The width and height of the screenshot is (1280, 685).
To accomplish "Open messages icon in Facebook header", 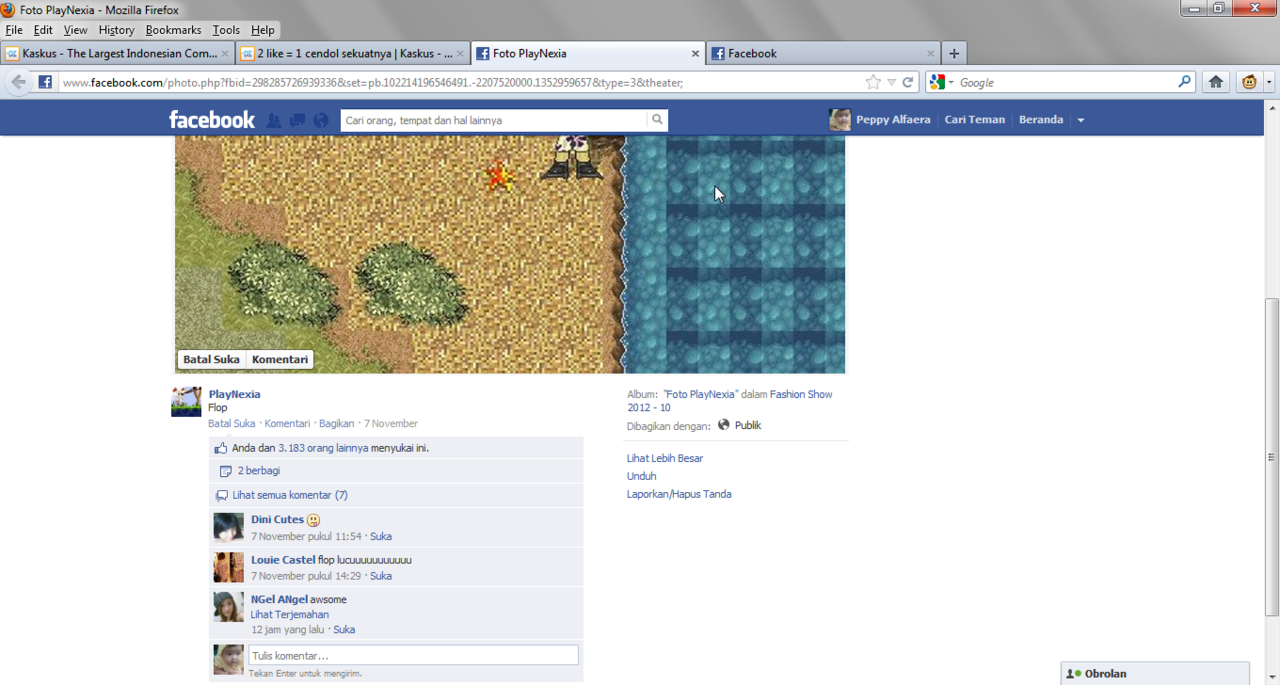I will pyautogui.click(x=297, y=120).
